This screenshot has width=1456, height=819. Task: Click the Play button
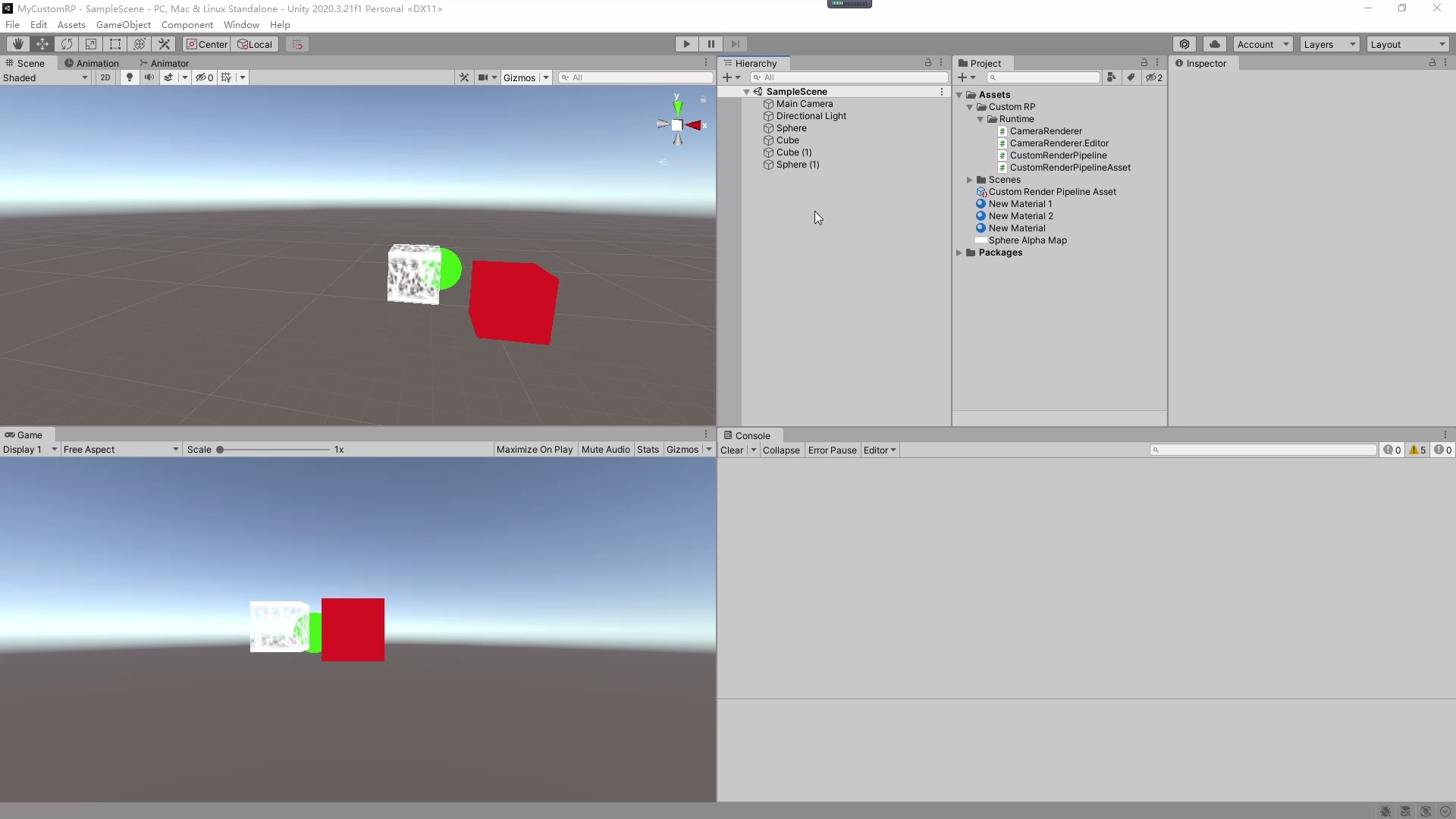[x=686, y=44]
